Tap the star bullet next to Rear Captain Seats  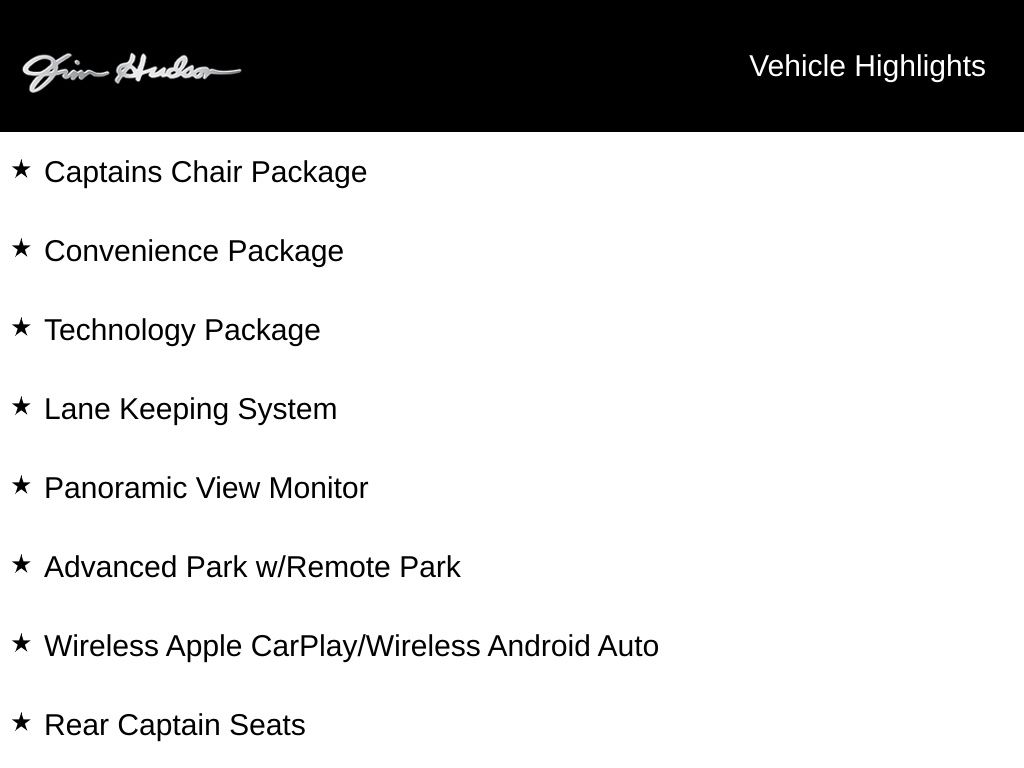(x=21, y=722)
